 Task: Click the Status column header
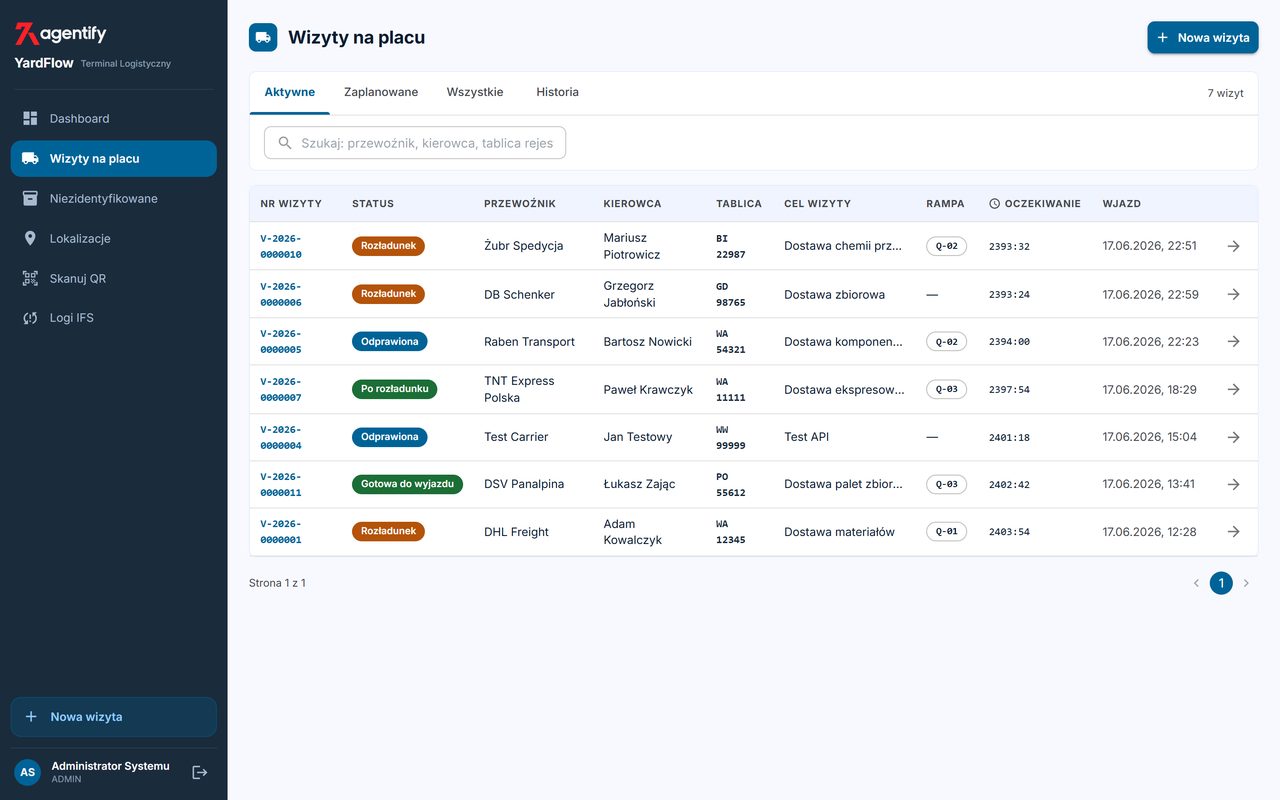tap(373, 203)
